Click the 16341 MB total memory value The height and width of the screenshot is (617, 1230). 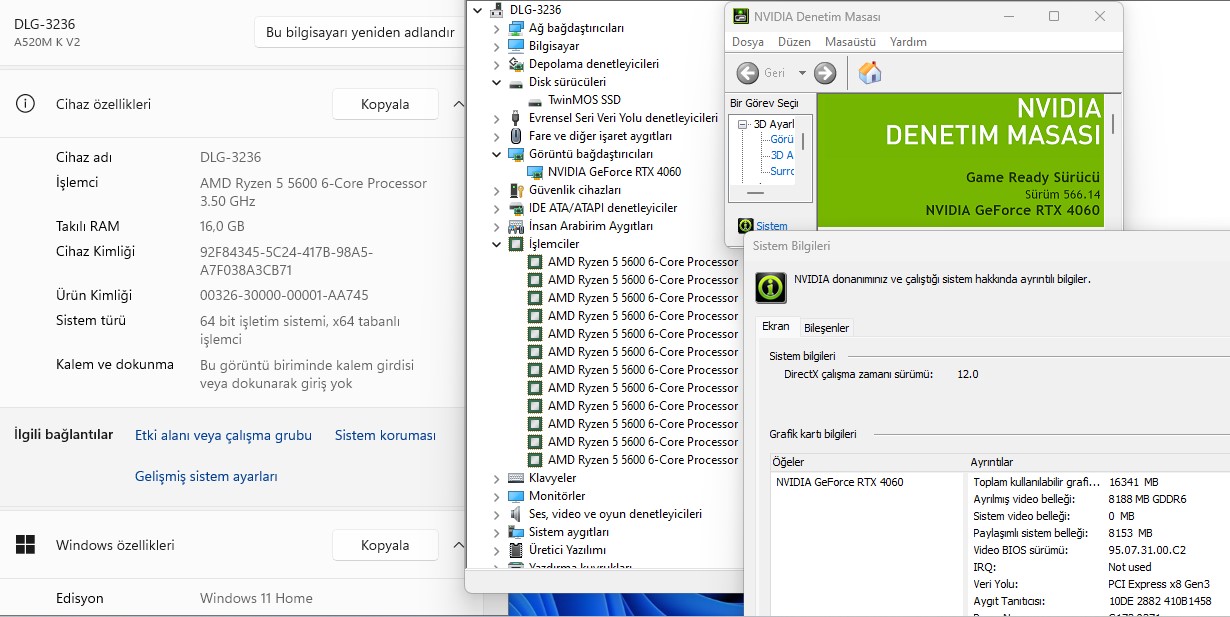tap(1133, 482)
